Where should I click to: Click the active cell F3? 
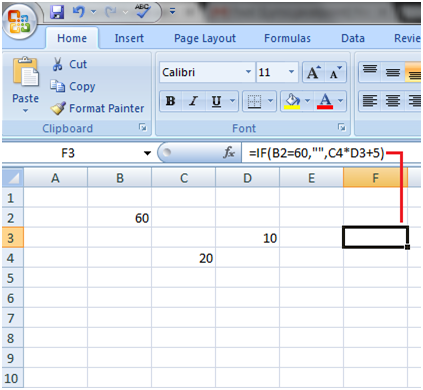point(375,237)
